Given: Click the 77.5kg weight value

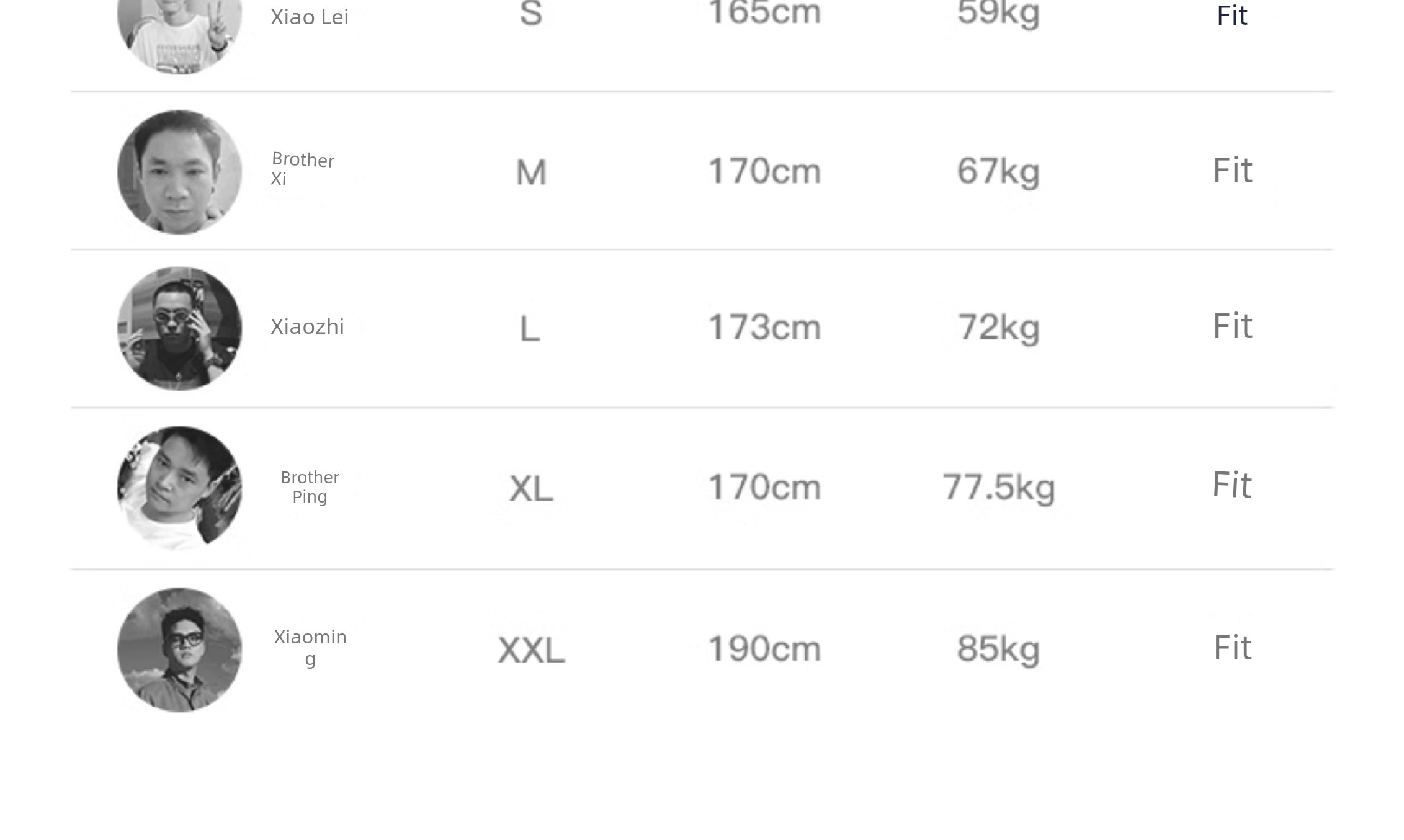Looking at the screenshot, I should [998, 488].
